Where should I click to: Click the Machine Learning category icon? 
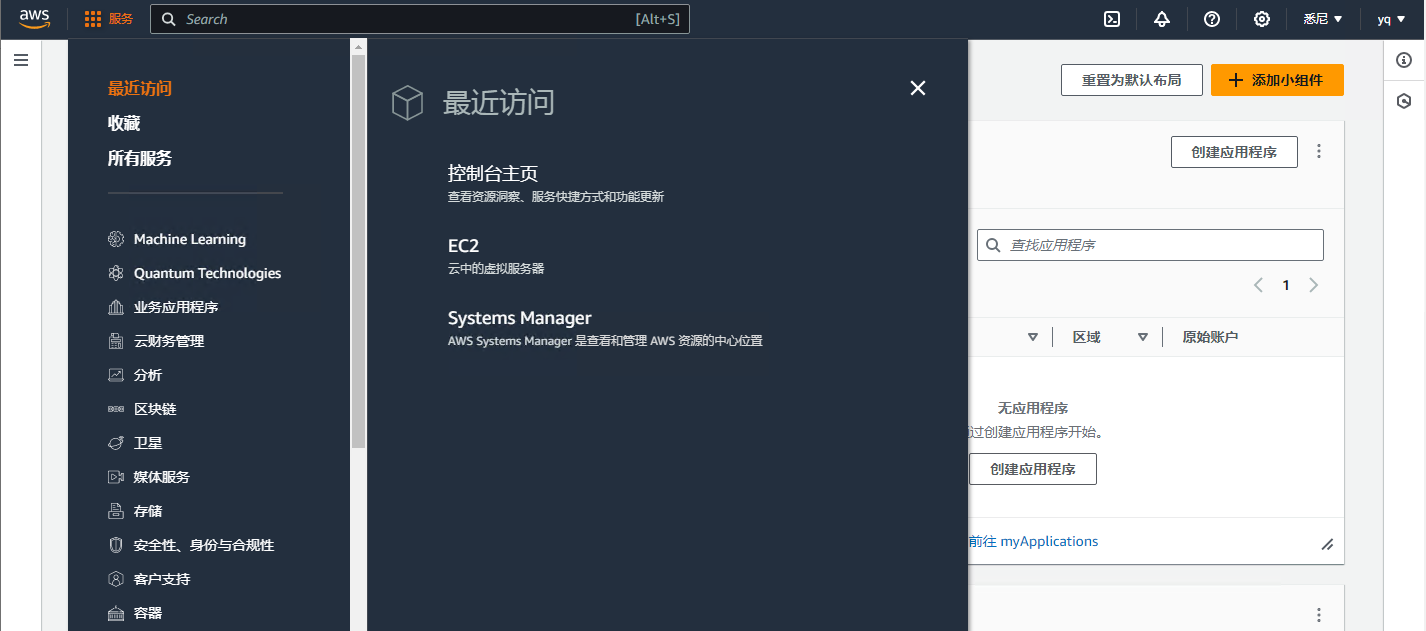[x=115, y=239]
